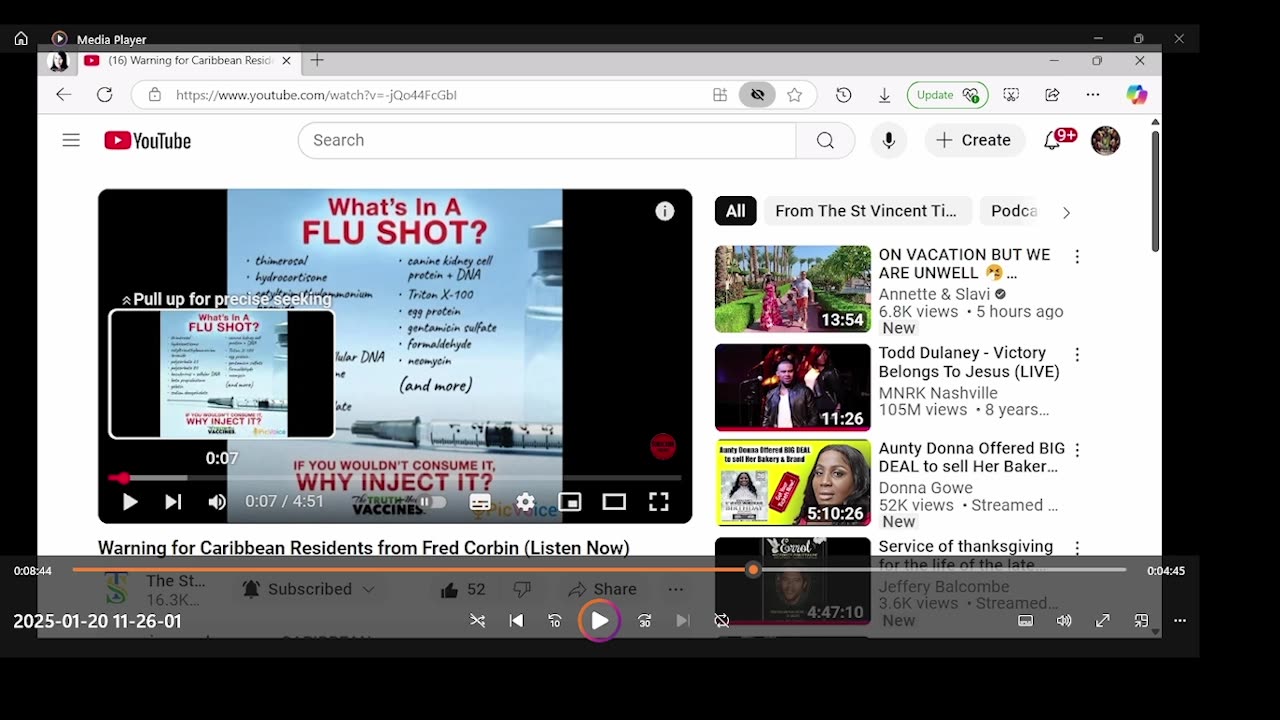Screen dimensions: 1280x720
Task: Adjust Media Player volume speaker icon
Action: (1064, 621)
